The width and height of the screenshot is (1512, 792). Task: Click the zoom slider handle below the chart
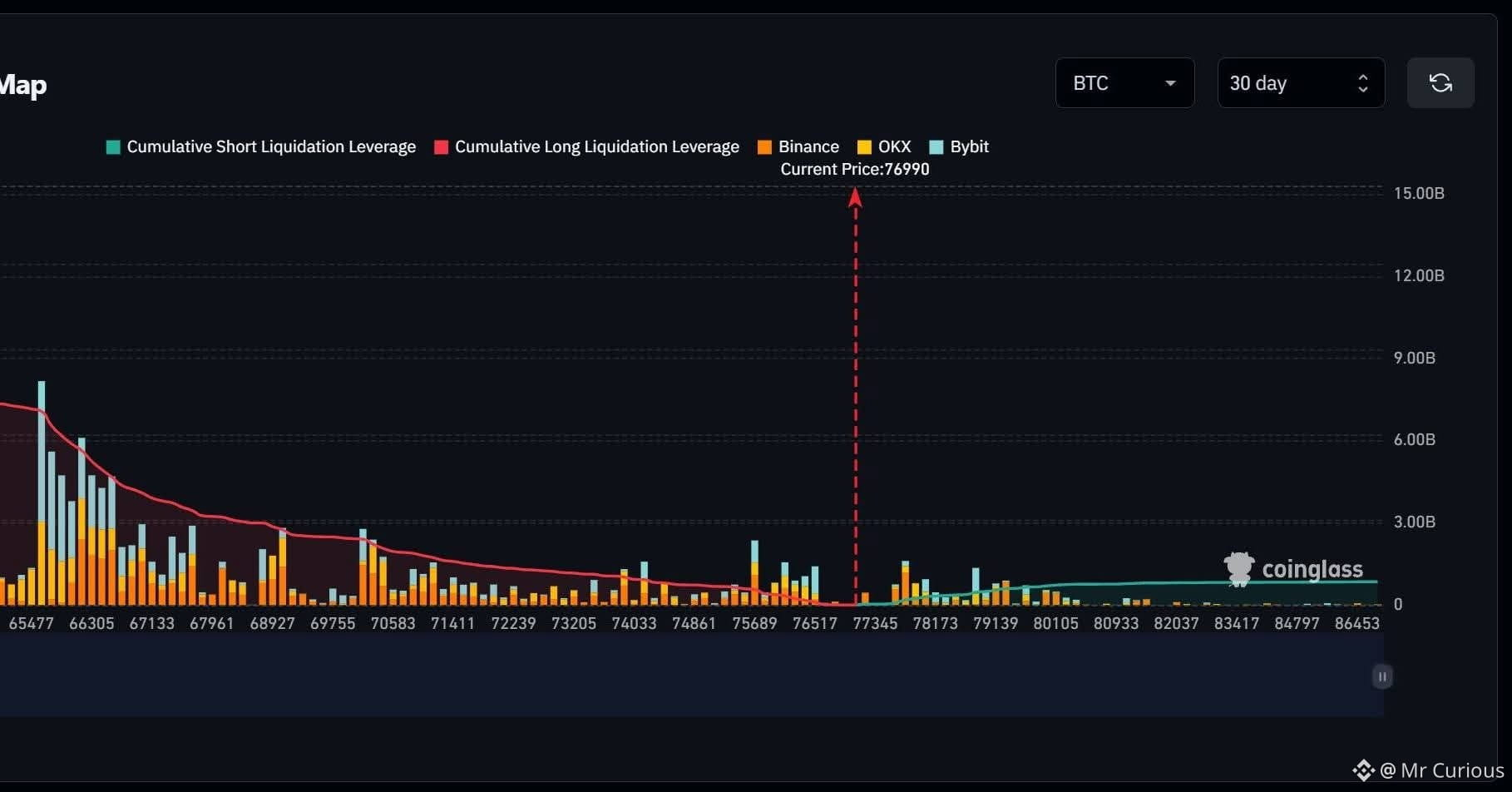[1381, 676]
